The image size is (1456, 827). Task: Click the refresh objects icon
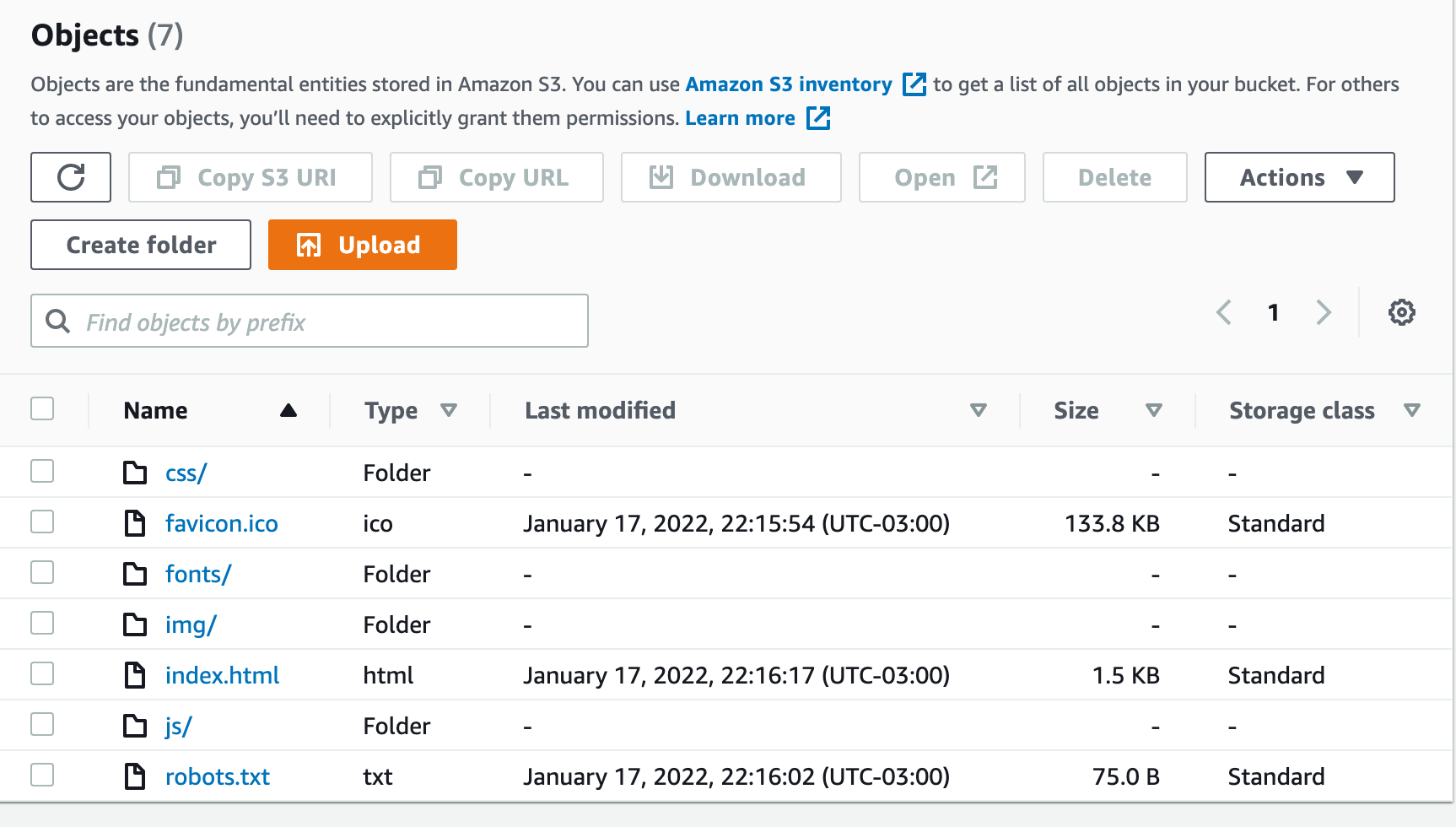point(70,177)
